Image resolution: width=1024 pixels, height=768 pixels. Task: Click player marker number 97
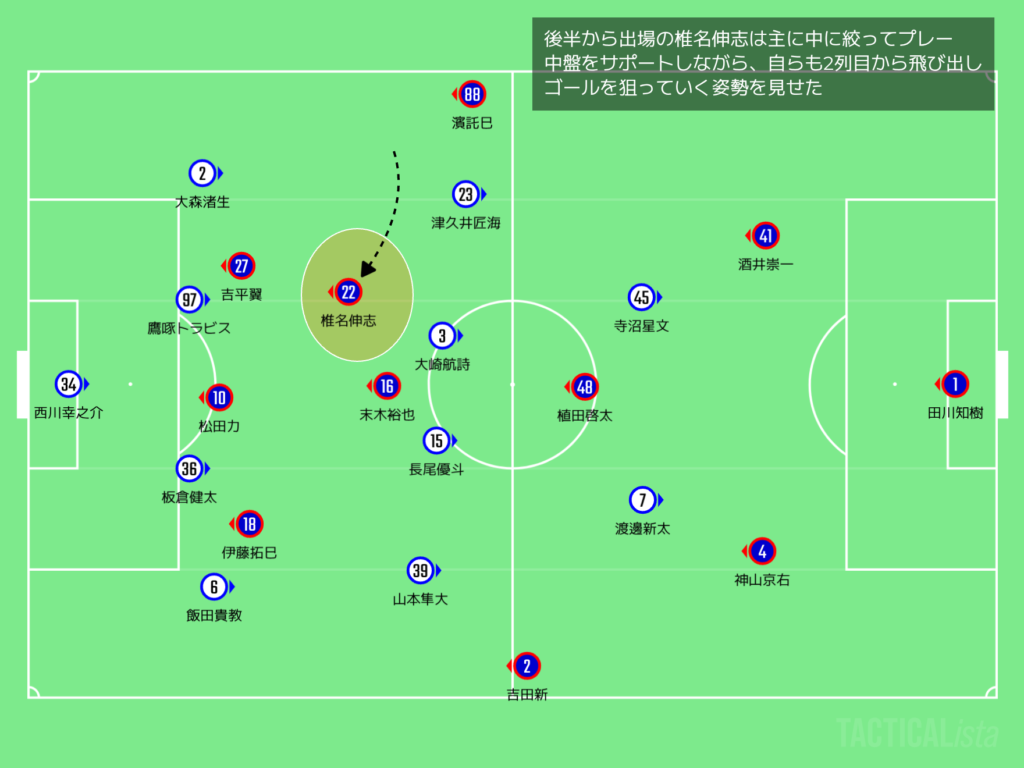(188, 299)
